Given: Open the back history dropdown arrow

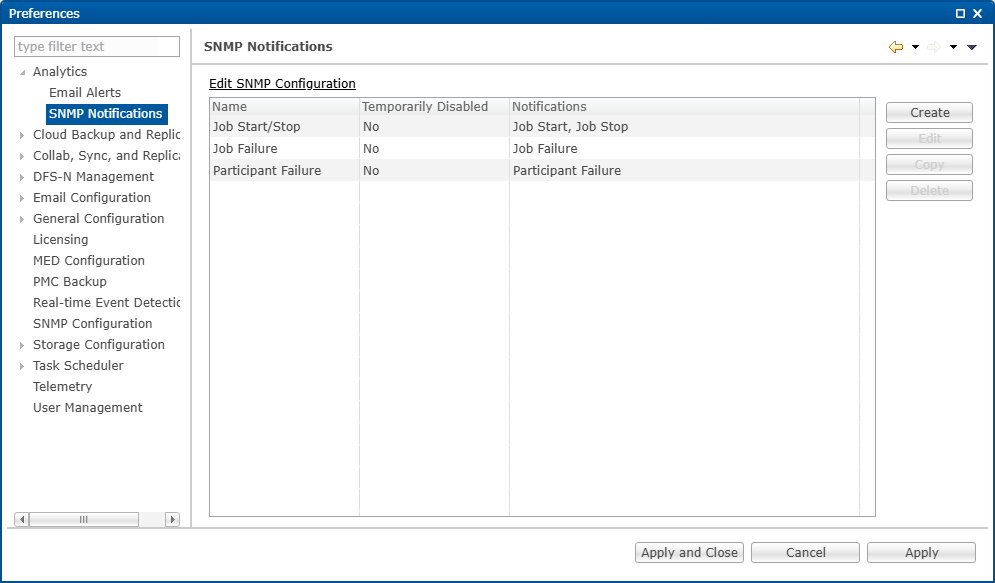Looking at the screenshot, I should [915, 47].
